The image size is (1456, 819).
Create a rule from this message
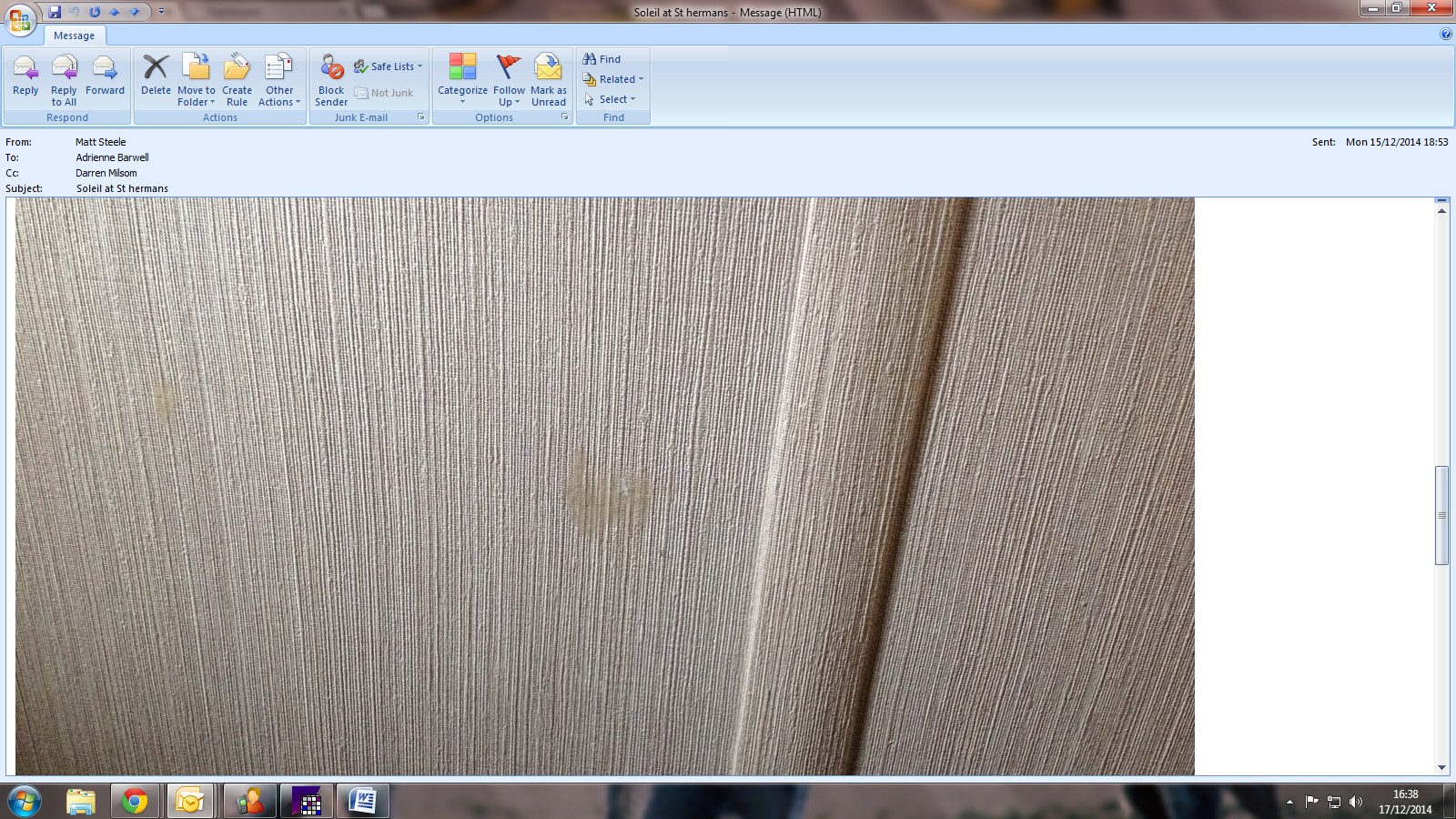237,79
